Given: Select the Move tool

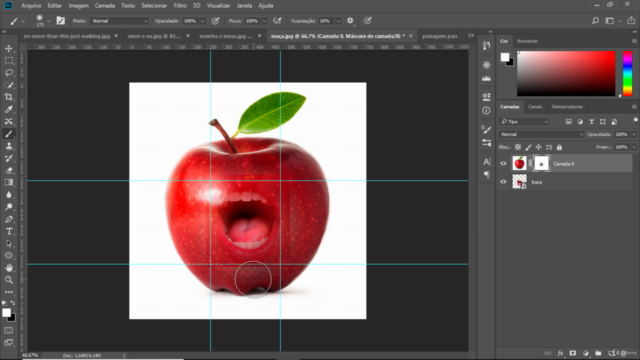Looking at the screenshot, I should 9,49.
